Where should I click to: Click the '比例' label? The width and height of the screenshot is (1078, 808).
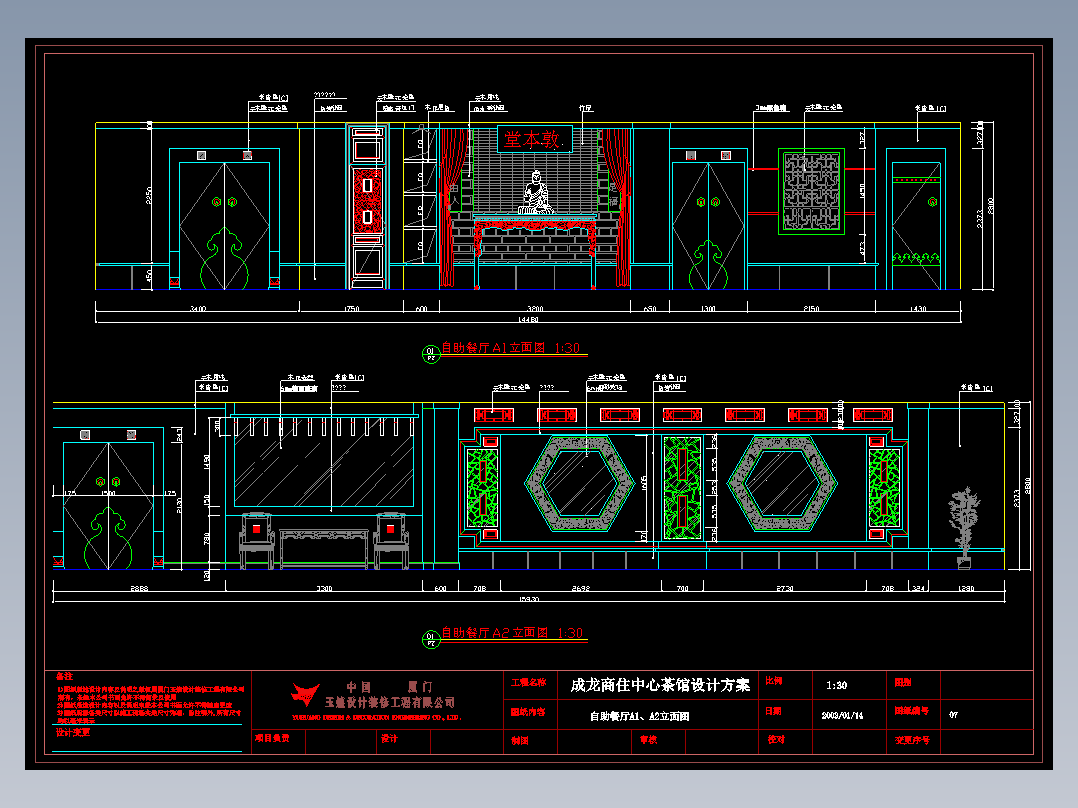click(773, 681)
